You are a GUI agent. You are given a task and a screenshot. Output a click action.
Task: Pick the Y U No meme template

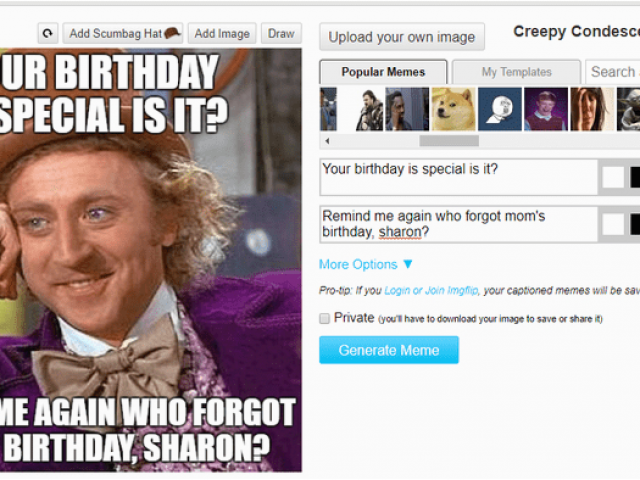coord(500,109)
